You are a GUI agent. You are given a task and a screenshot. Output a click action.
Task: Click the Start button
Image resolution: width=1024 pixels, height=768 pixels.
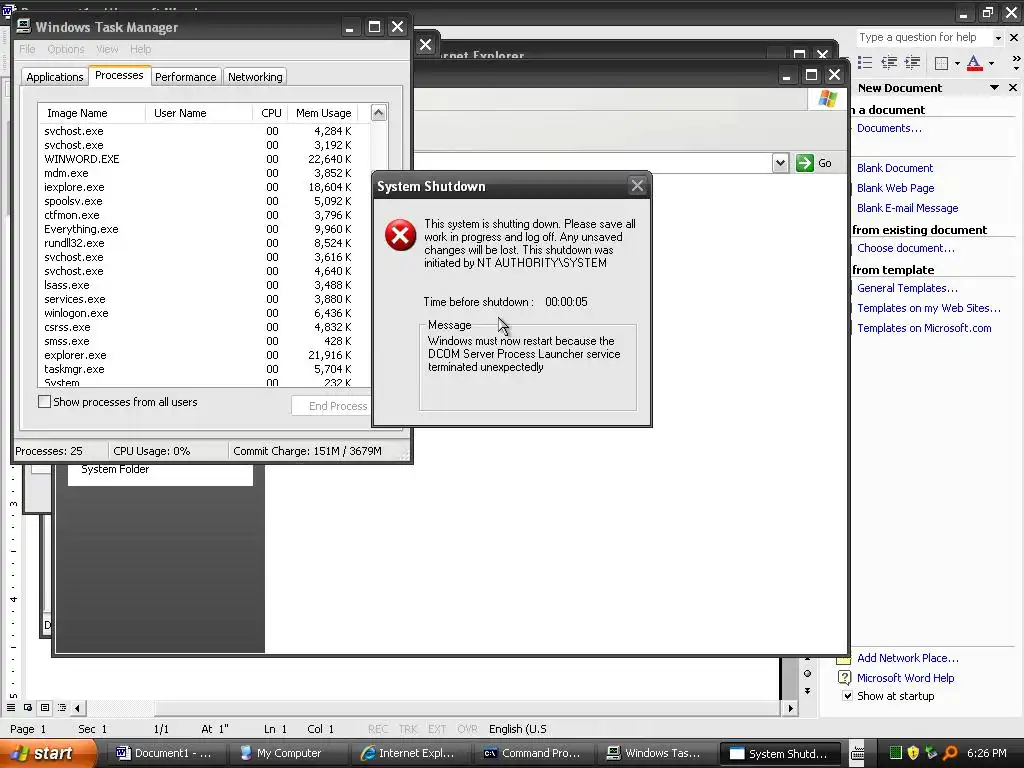[47, 754]
